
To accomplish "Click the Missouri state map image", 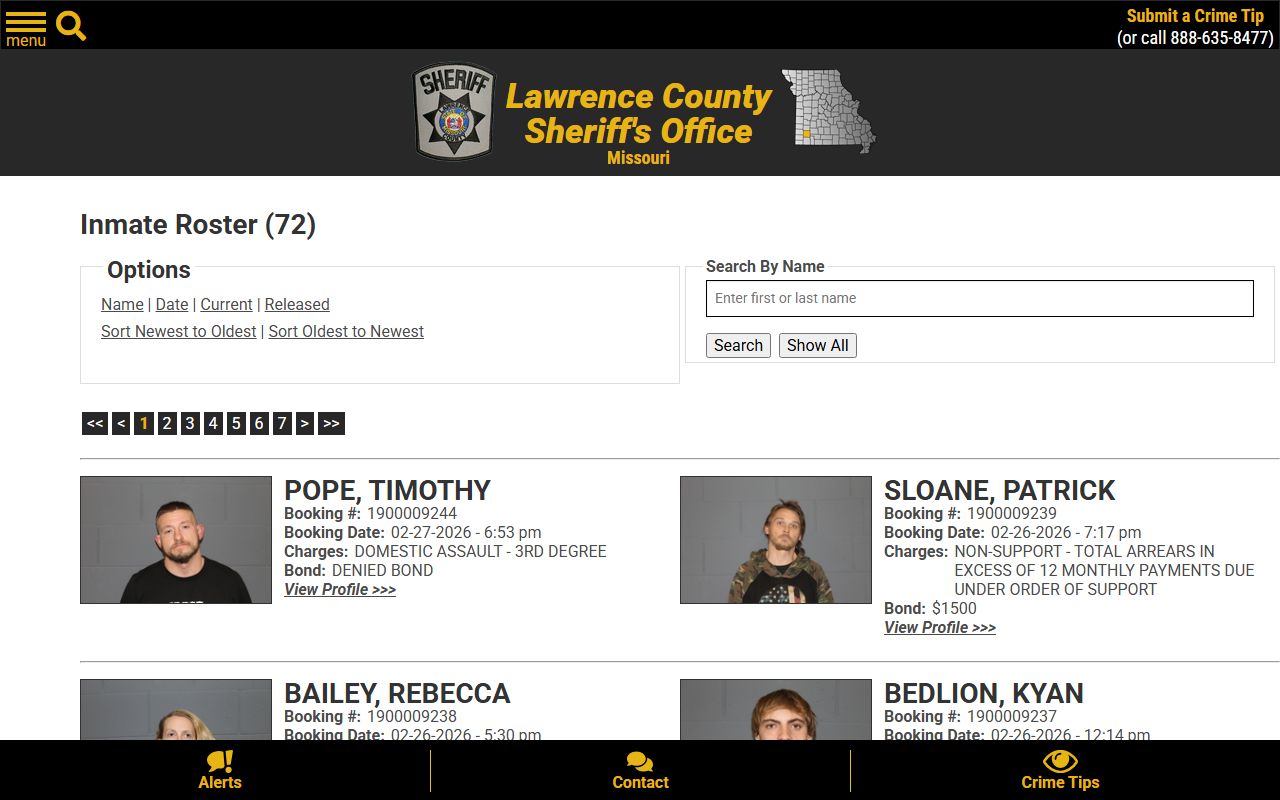I will [828, 111].
